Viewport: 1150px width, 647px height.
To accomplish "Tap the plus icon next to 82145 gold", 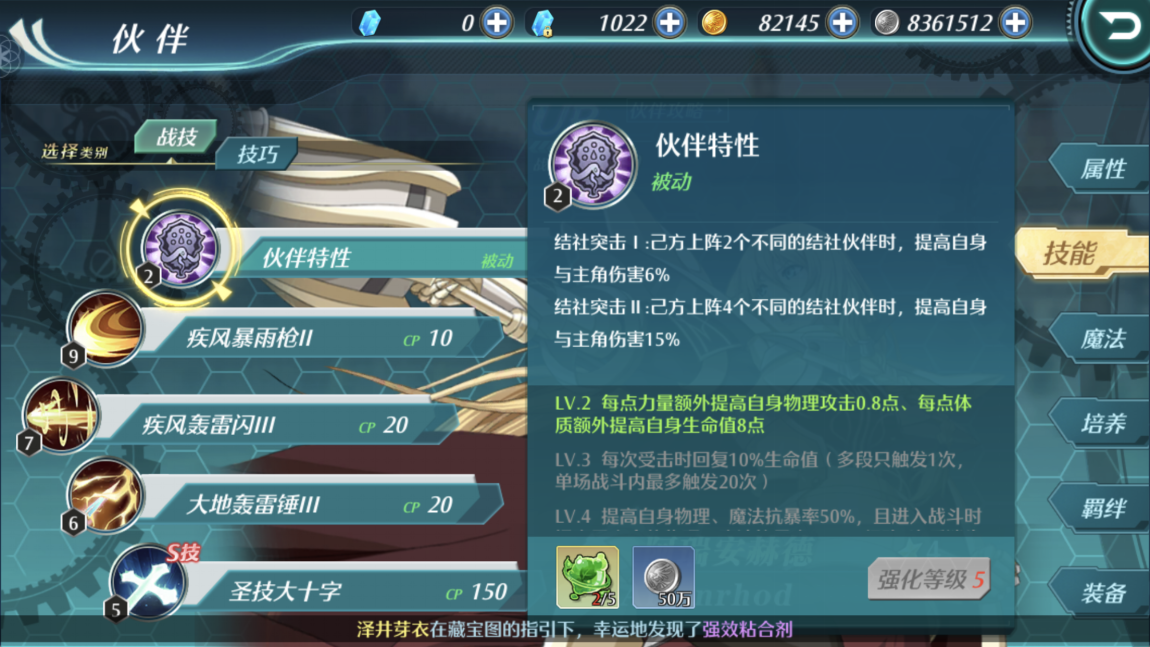I will click(843, 23).
